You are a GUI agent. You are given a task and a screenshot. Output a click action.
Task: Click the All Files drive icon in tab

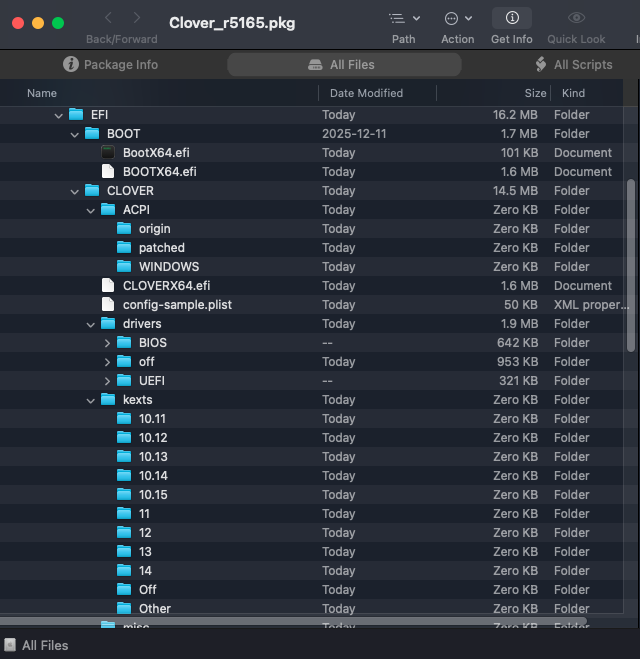click(315, 64)
